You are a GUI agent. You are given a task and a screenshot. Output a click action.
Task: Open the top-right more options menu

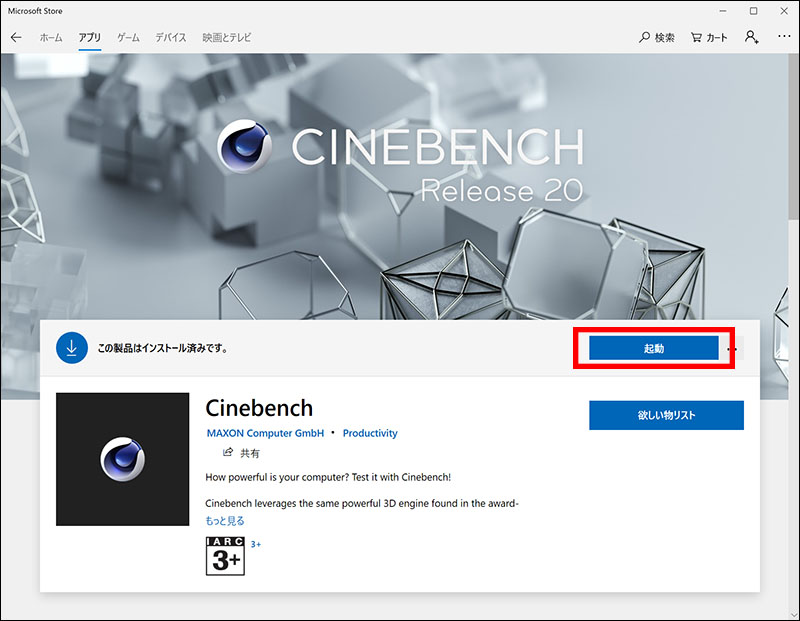point(784,36)
